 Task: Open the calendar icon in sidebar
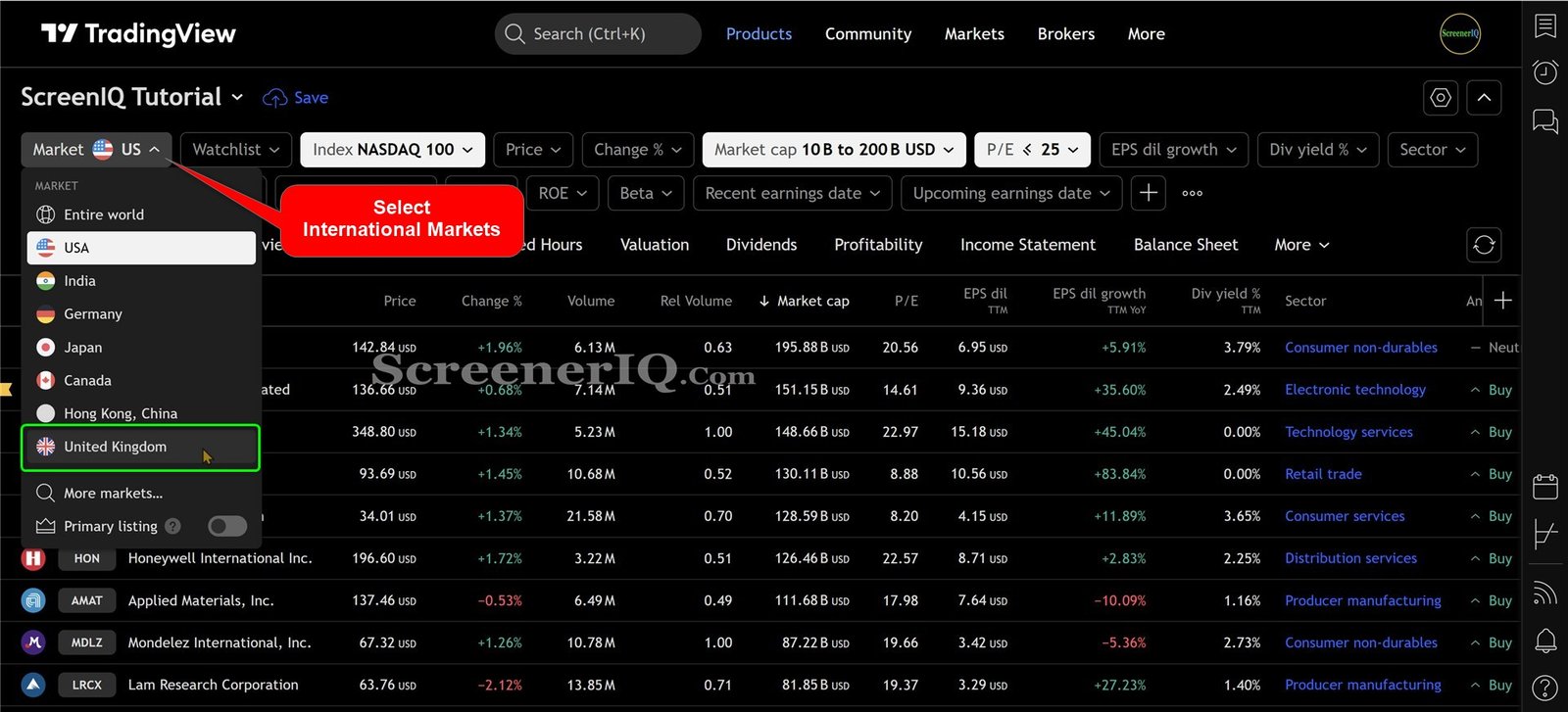coord(1545,486)
